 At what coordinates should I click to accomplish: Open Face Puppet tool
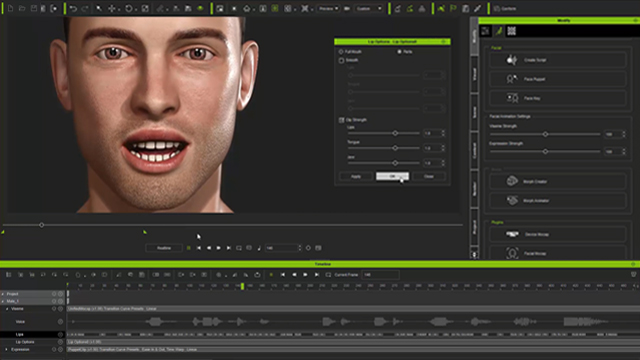pyautogui.click(x=558, y=79)
